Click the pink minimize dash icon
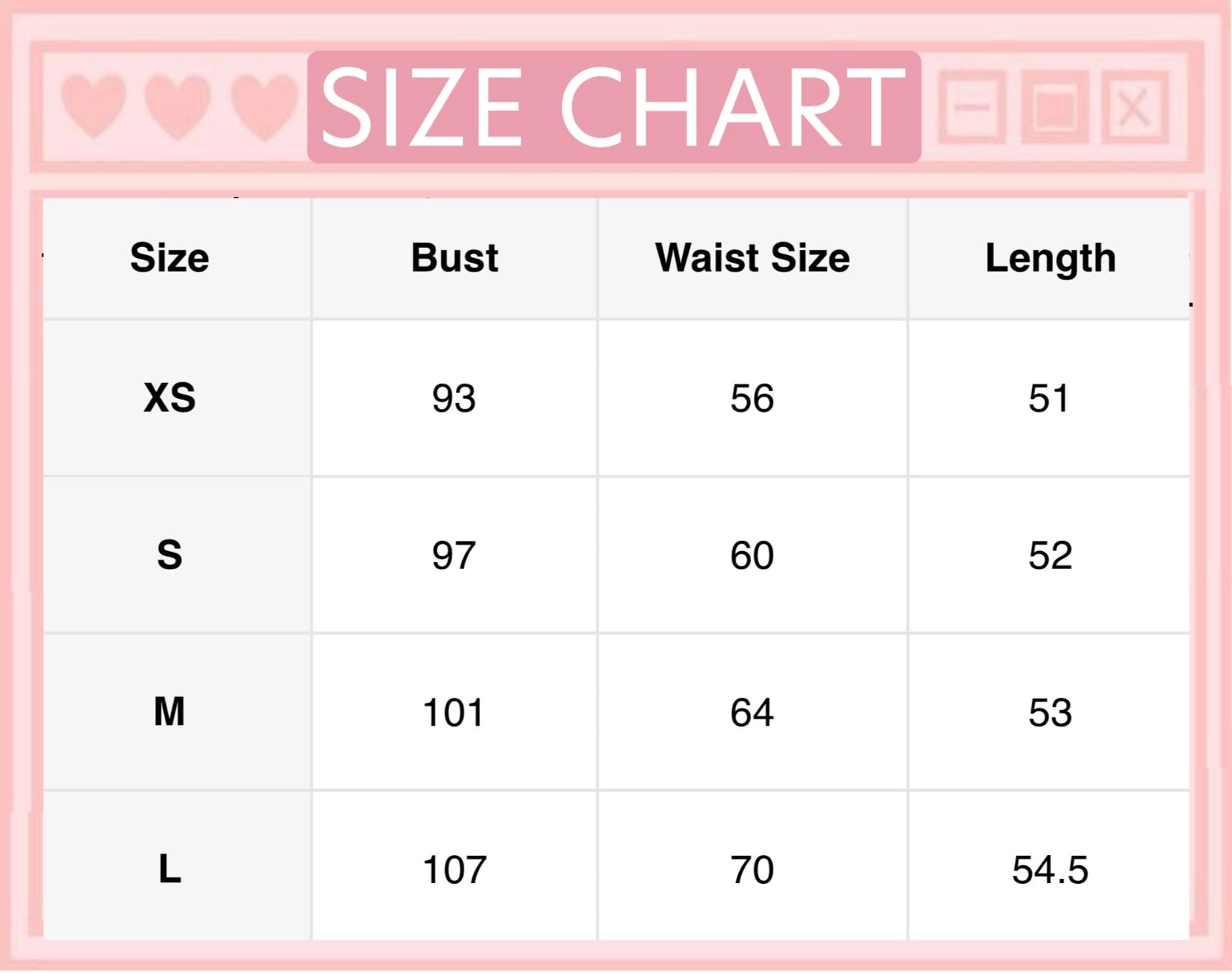Viewport: 1232px width, 973px height. point(972,108)
